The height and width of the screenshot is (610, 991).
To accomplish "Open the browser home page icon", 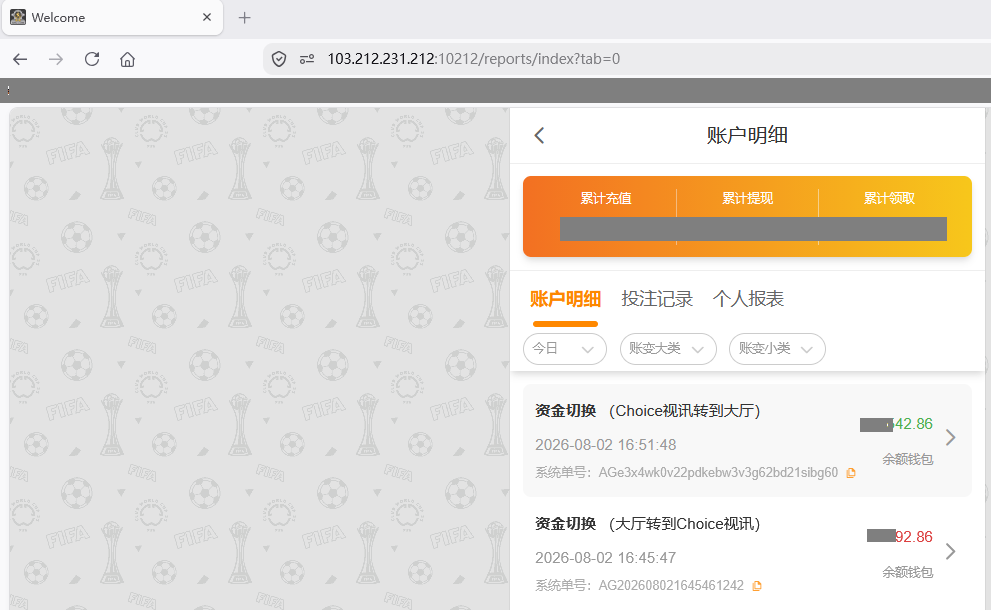I will pyautogui.click(x=128, y=59).
